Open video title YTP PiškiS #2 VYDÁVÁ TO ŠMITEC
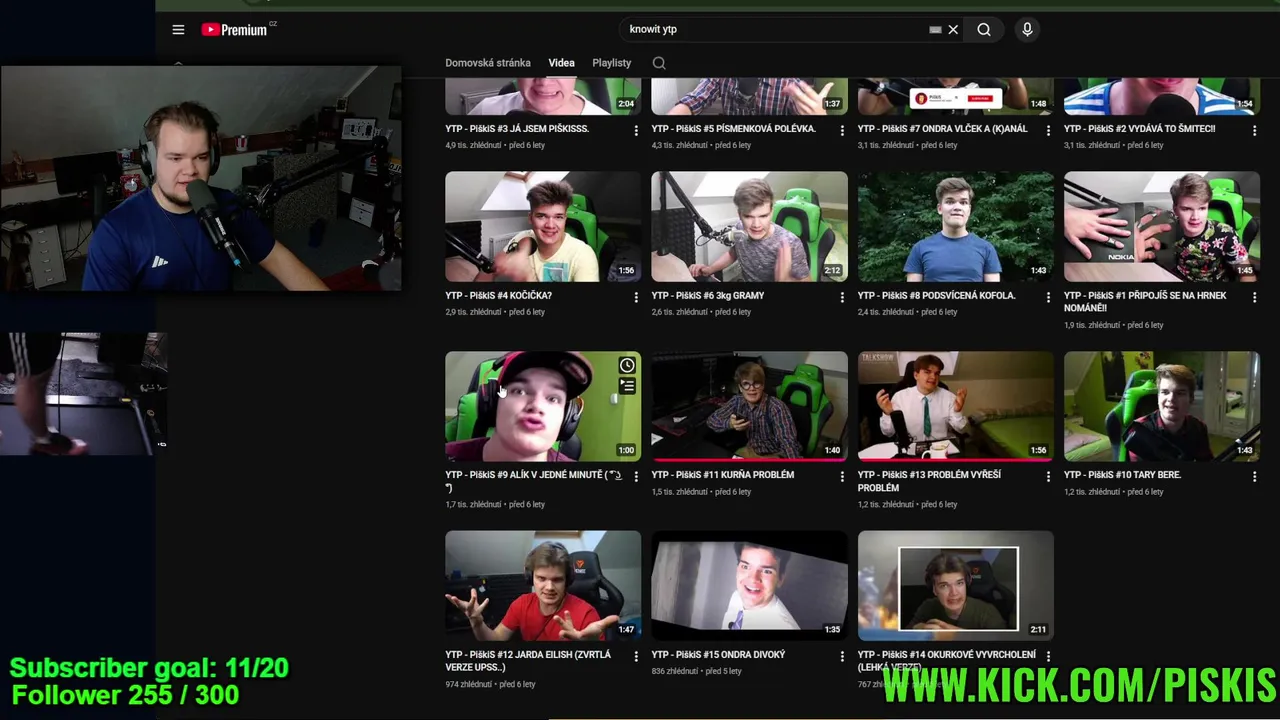This screenshot has width=1280, height=720. pyautogui.click(x=1139, y=129)
